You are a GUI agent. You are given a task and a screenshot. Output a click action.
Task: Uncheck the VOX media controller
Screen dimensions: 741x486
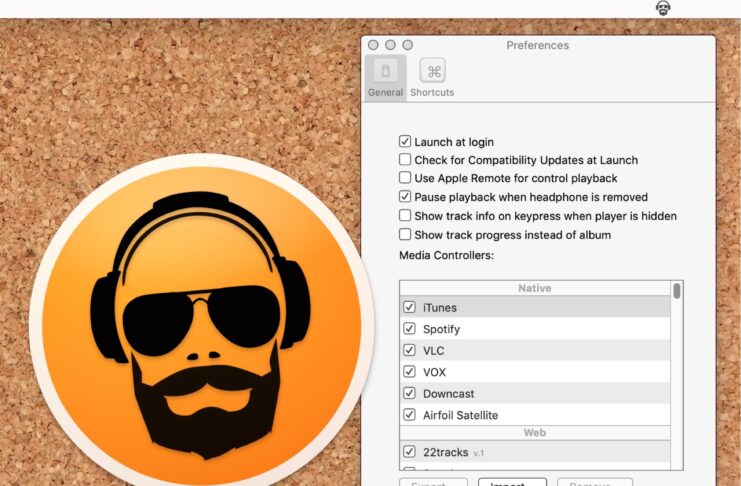coord(409,372)
